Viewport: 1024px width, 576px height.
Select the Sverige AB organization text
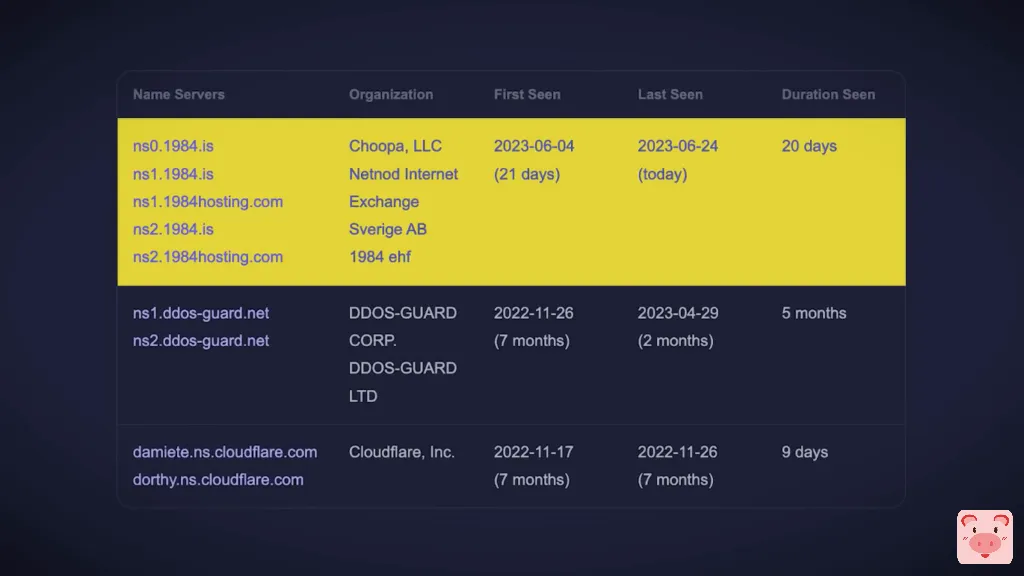pyautogui.click(x=388, y=229)
